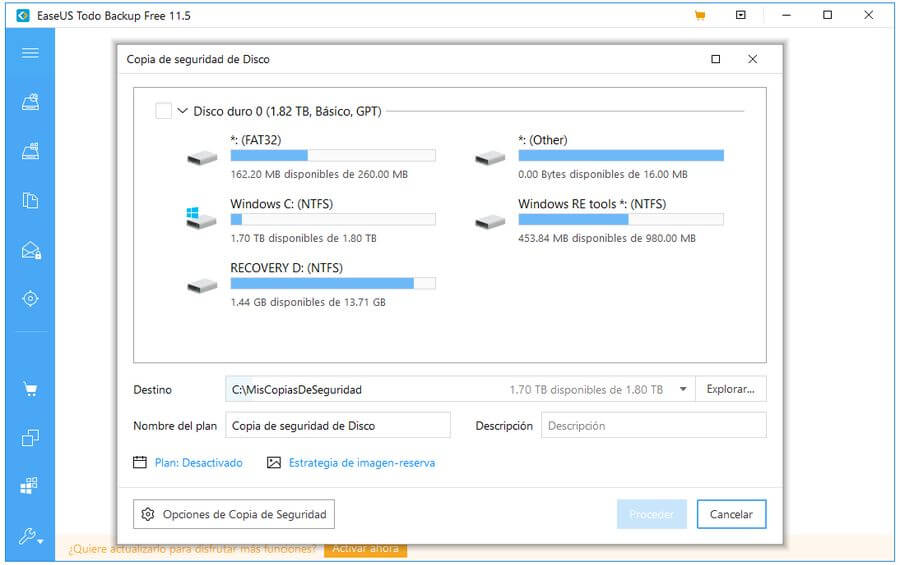Screen dimensions: 900x565
Task: Select the "RECOVERY D: (NTFS)" label
Action: (x=286, y=268)
